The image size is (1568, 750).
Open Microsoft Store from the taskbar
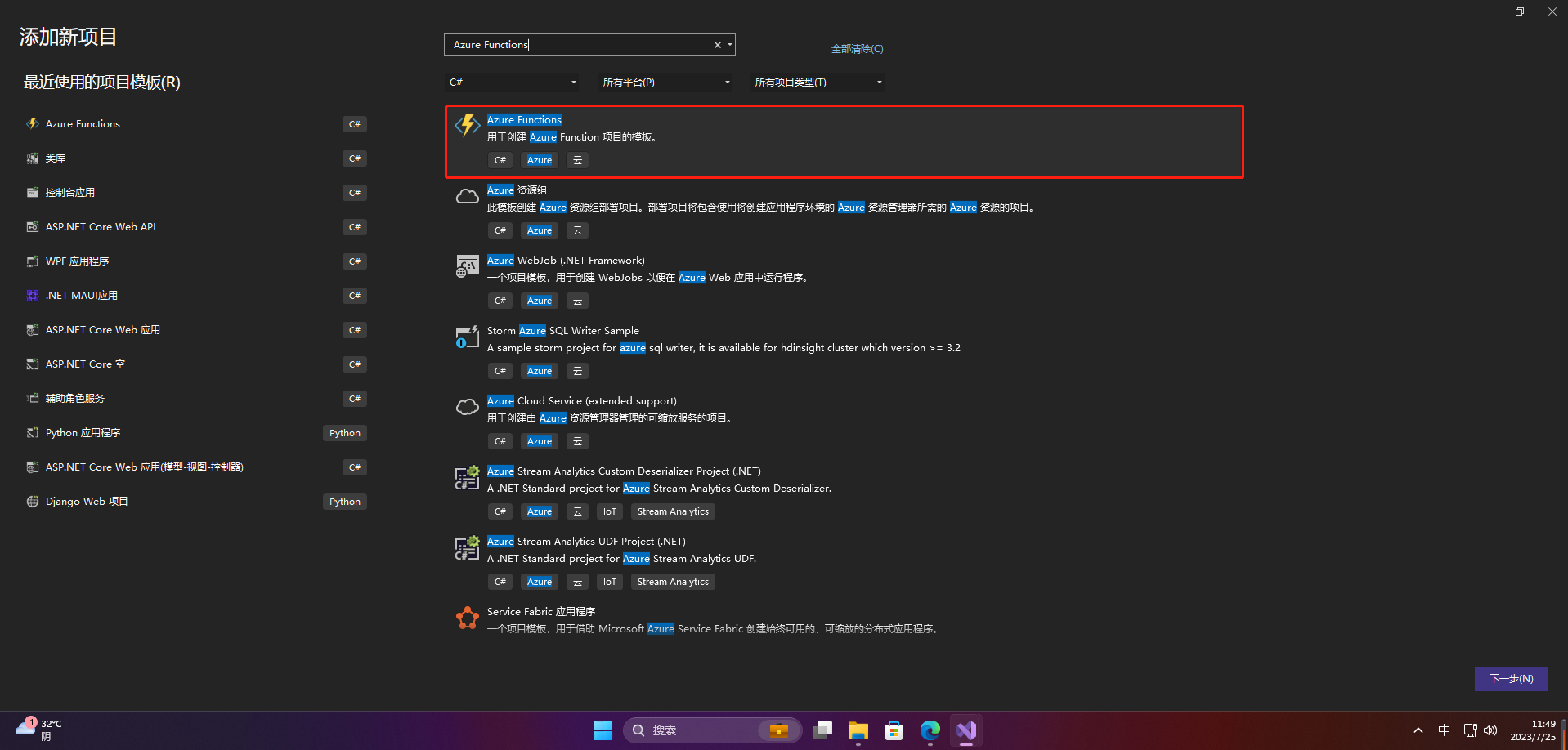coord(894,730)
